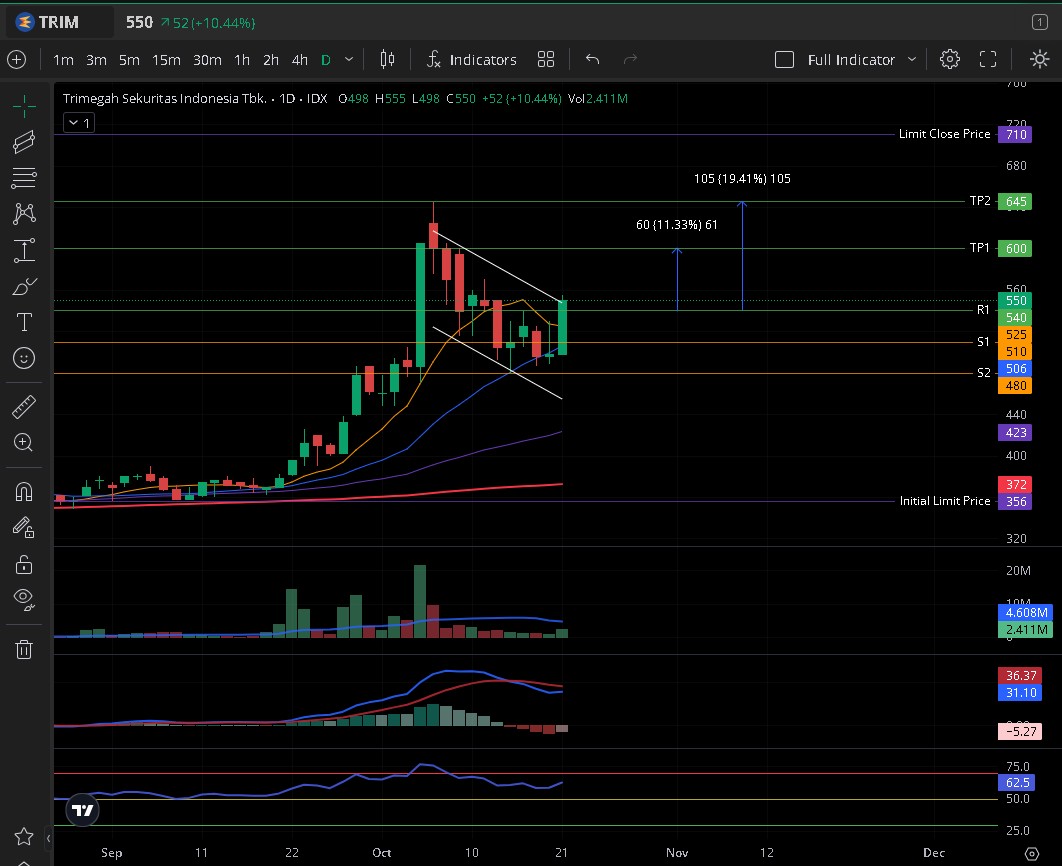Enable the magnet snap mode
Screen dimensions: 1062x866
(25, 491)
